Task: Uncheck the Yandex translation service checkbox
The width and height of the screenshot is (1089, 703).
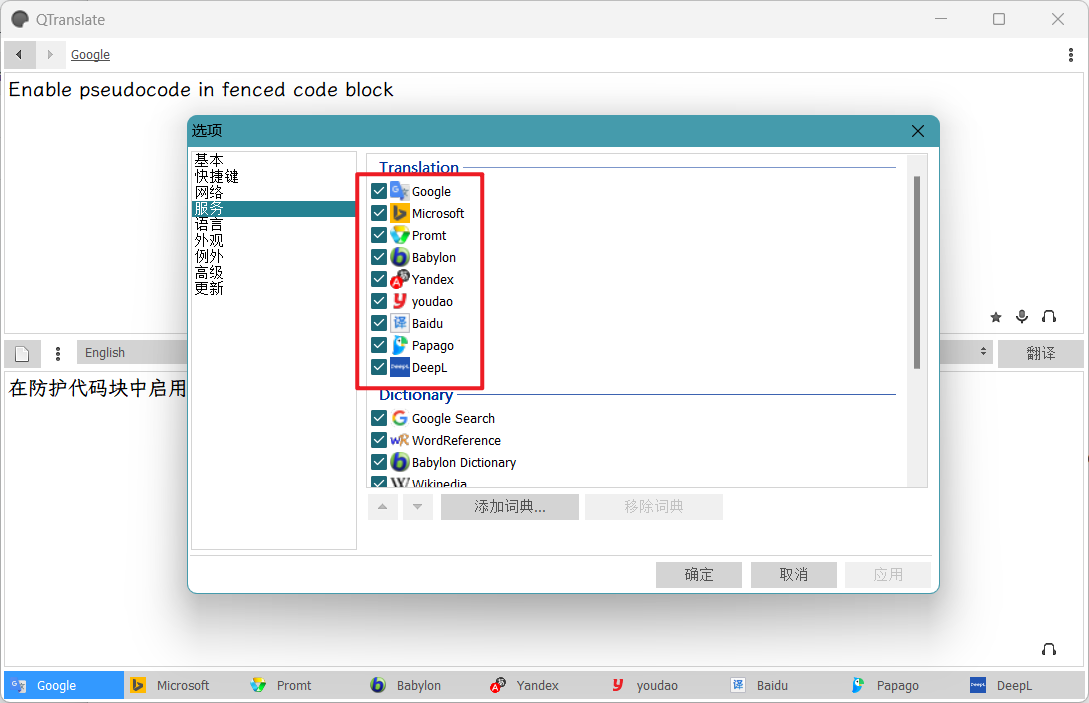Action: pyautogui.click(x=379, y=279)
